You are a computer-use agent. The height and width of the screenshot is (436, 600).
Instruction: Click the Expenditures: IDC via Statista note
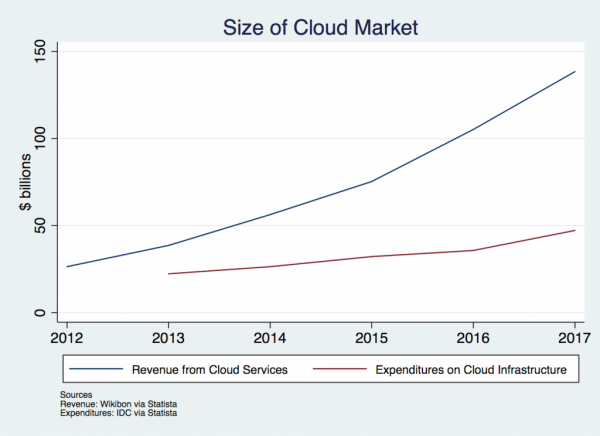[x=118, y=413]
